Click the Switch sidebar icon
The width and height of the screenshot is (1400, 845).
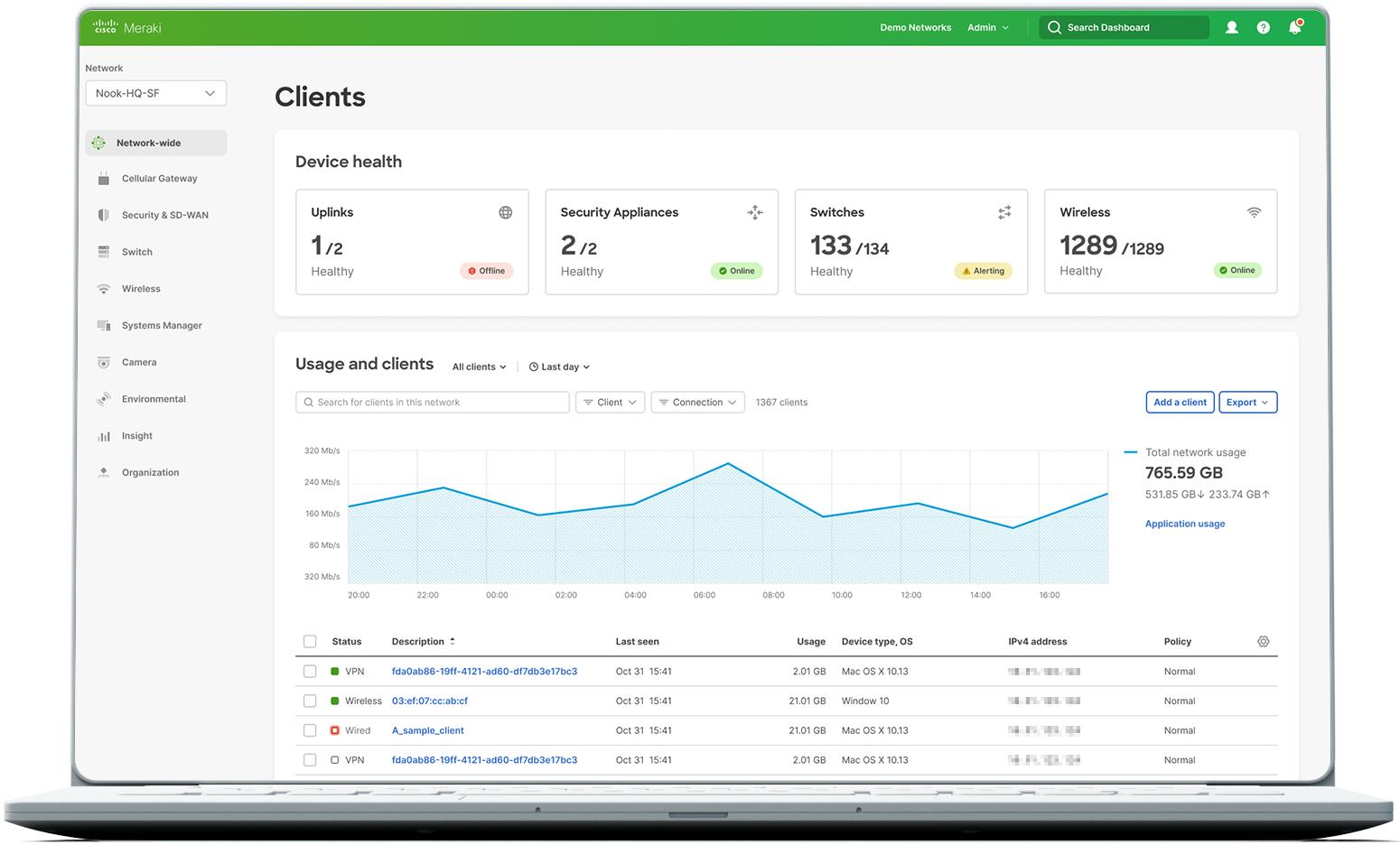[104, 252]
